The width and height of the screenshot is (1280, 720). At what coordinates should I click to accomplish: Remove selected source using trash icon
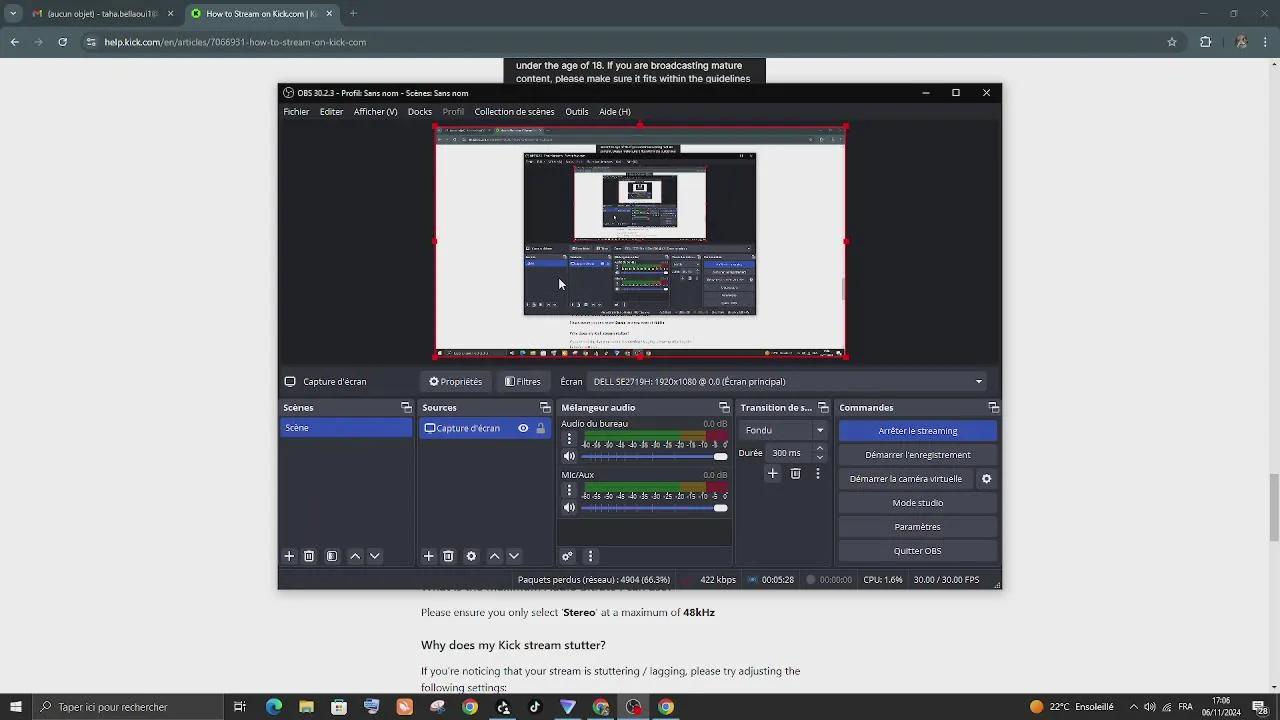tap(448, 556)
